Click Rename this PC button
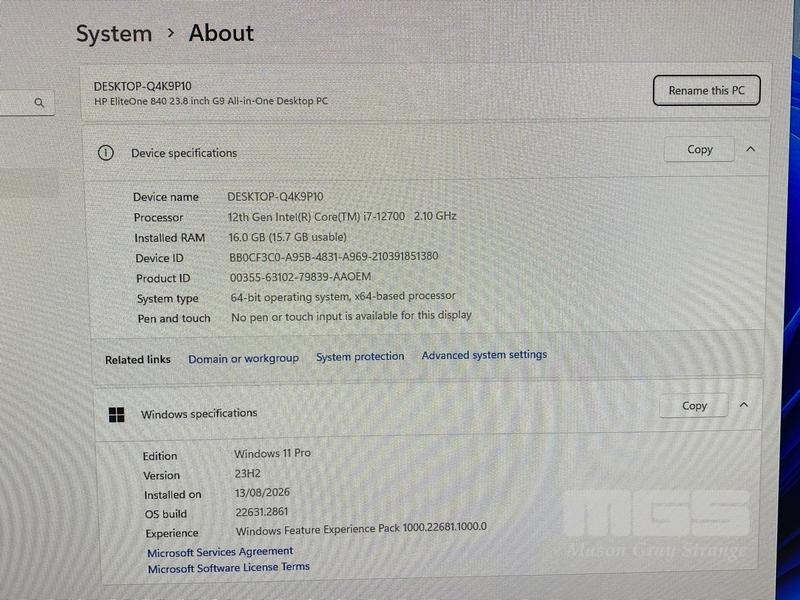 click(x=707, y=90)
